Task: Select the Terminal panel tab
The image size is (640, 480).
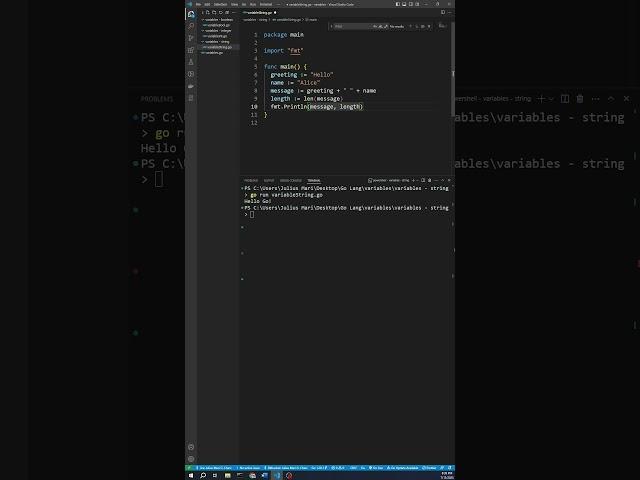Action: tap(314, 180)
